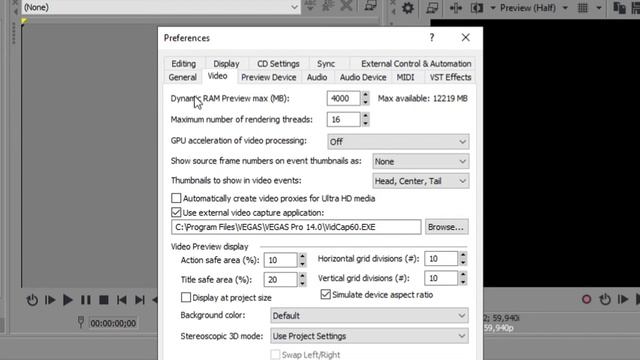Open the Preview Device tab
This screenshot has width=640, height=360.
click(269, 77)
